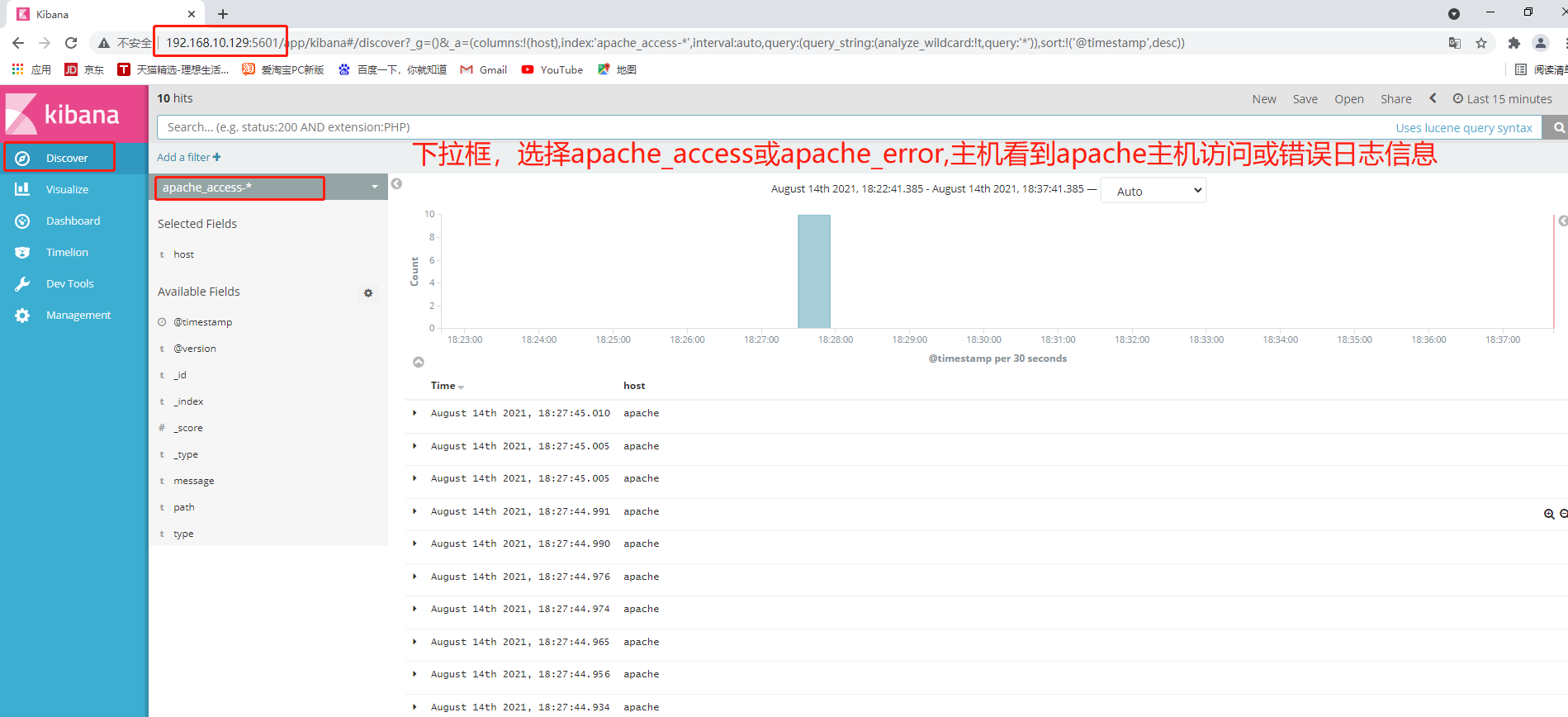Click the translate page icon

[1455, 43]
